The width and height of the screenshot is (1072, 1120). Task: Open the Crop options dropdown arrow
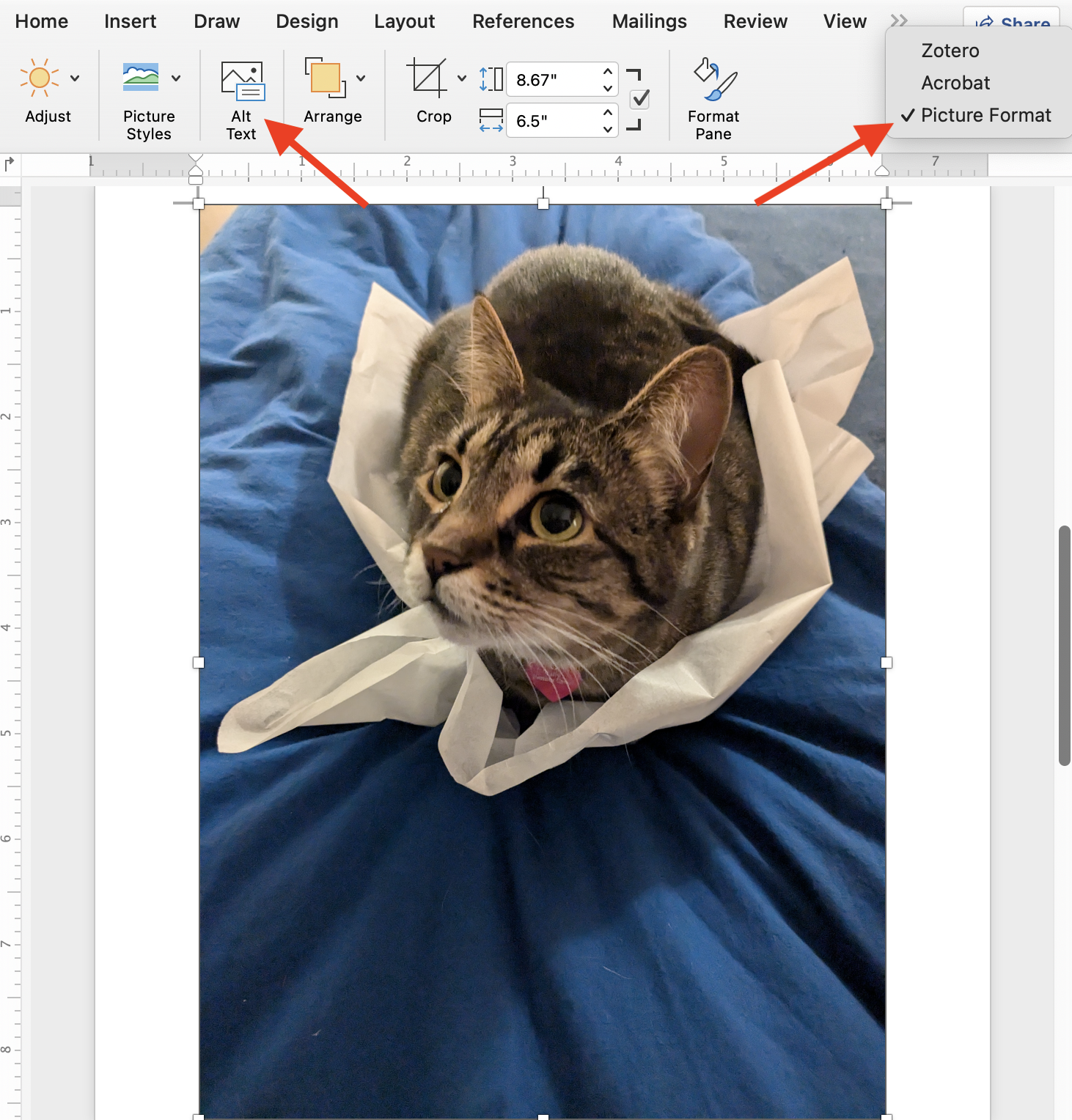coord(462,78)
